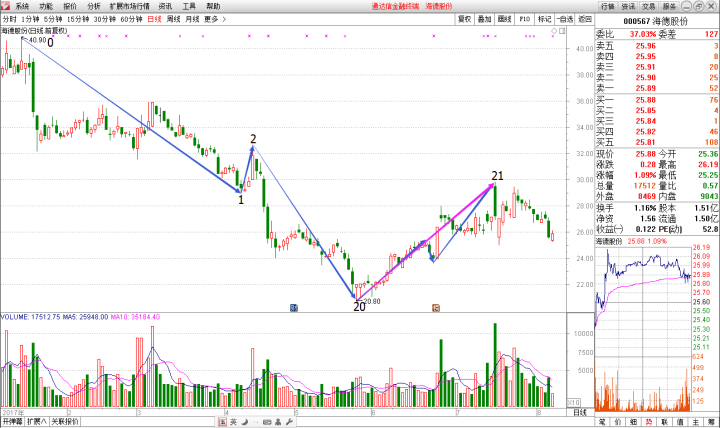Open the 帮助 menu
This screenshot has width=720, height=428.
213,6
